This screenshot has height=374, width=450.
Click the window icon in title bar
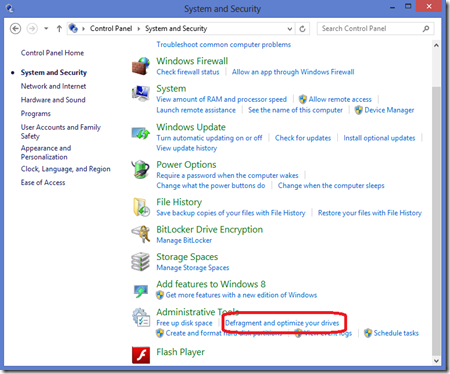10,8
